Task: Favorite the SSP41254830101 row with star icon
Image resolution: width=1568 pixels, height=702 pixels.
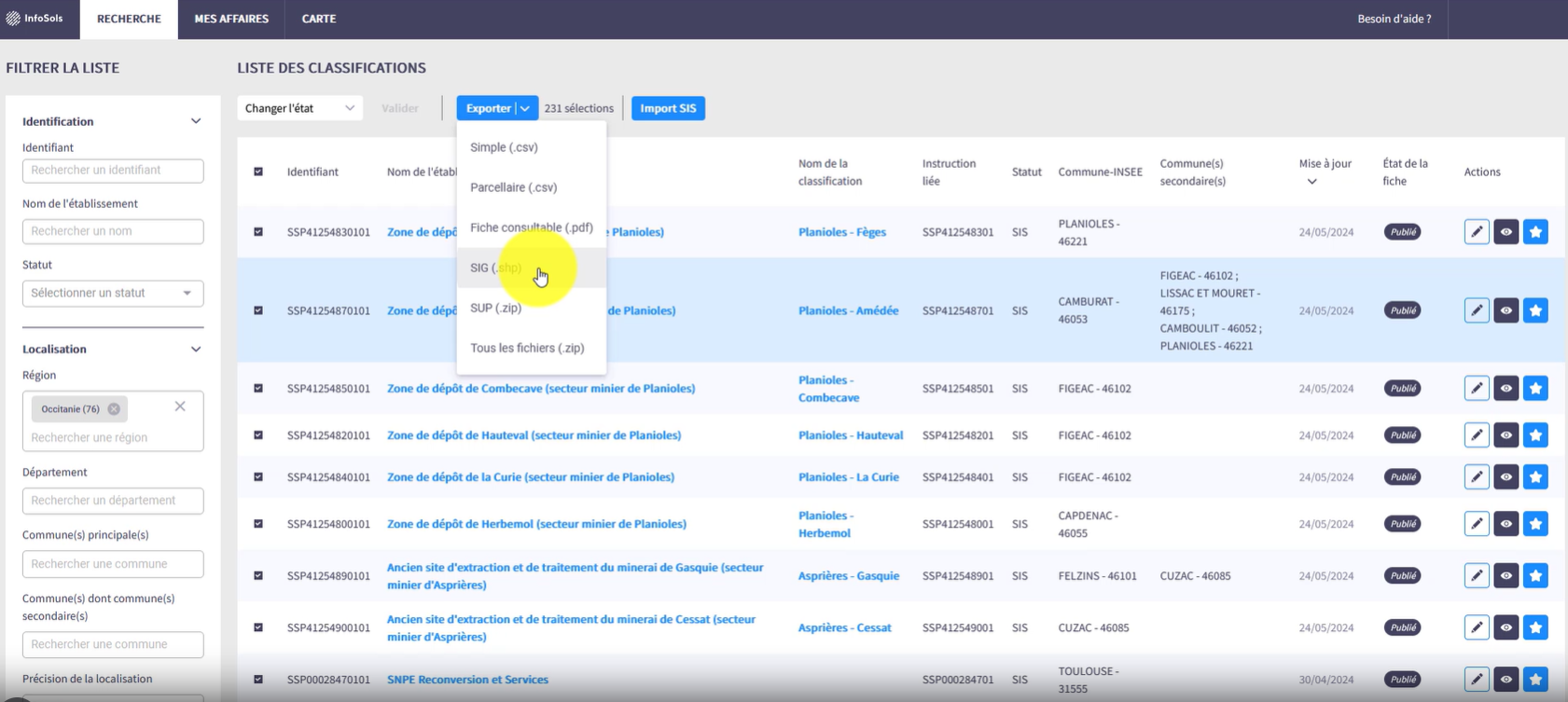Action: click(x=1536, y=231)
